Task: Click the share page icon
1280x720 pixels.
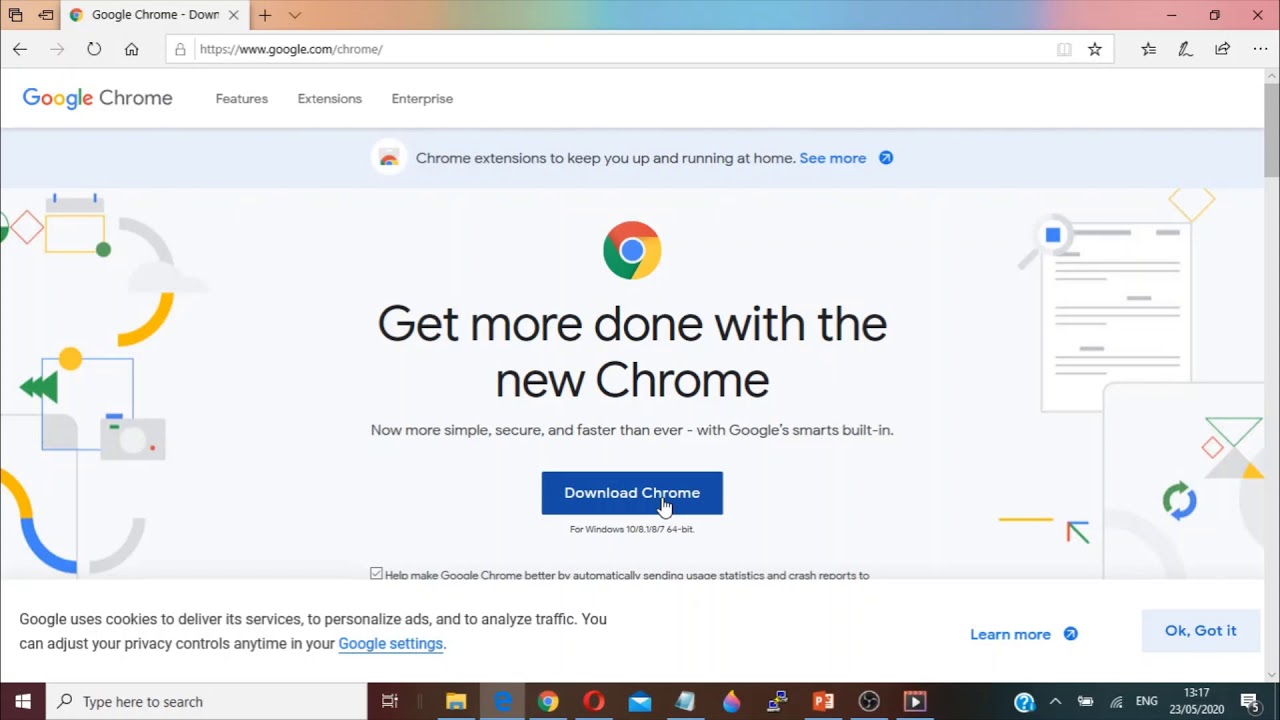Action: pos(1222,49)
